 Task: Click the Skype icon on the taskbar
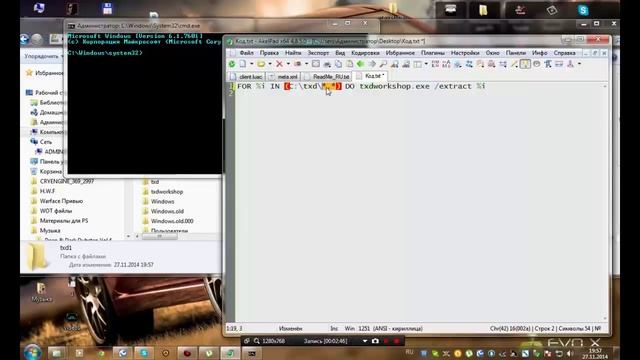tap(144, 353)
